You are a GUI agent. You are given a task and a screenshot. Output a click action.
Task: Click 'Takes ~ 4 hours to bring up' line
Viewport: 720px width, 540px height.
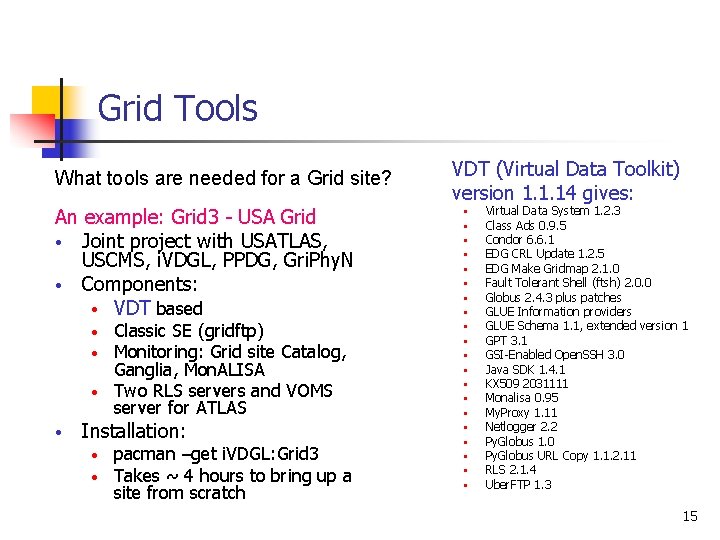(232, 476)
